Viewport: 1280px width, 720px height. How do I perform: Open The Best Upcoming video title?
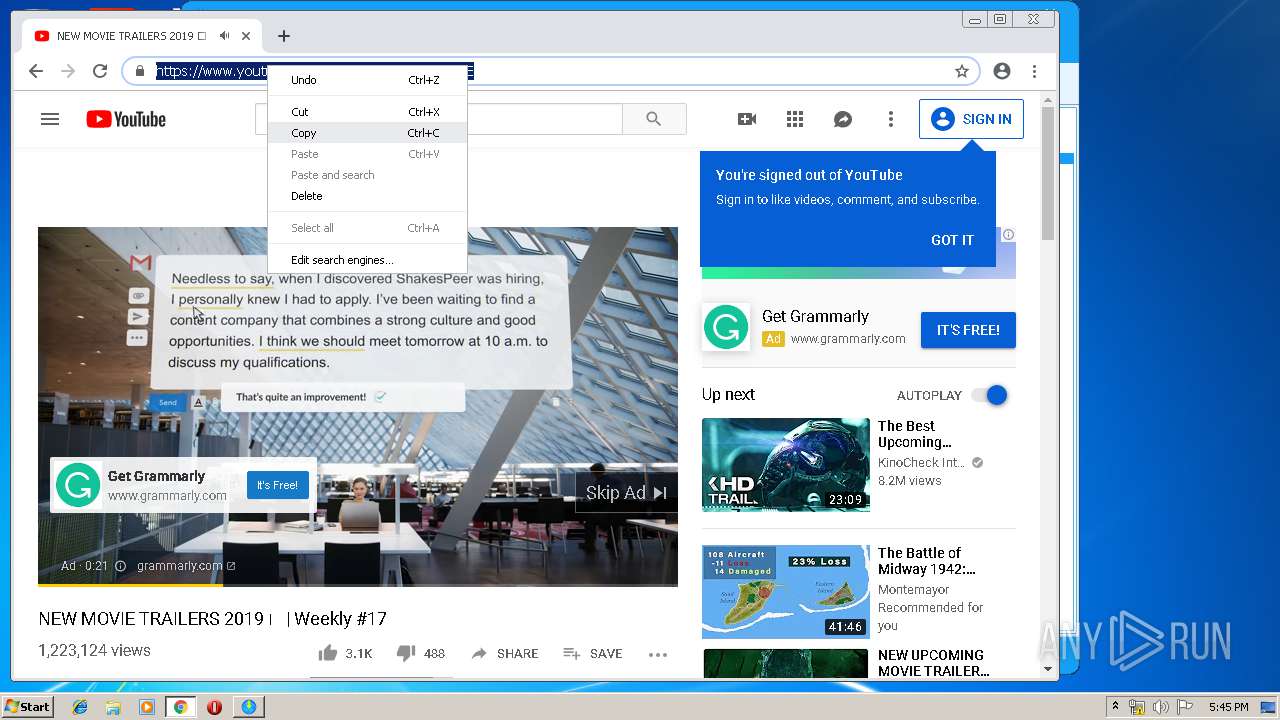pyautogui.click(x=915, y=434)
